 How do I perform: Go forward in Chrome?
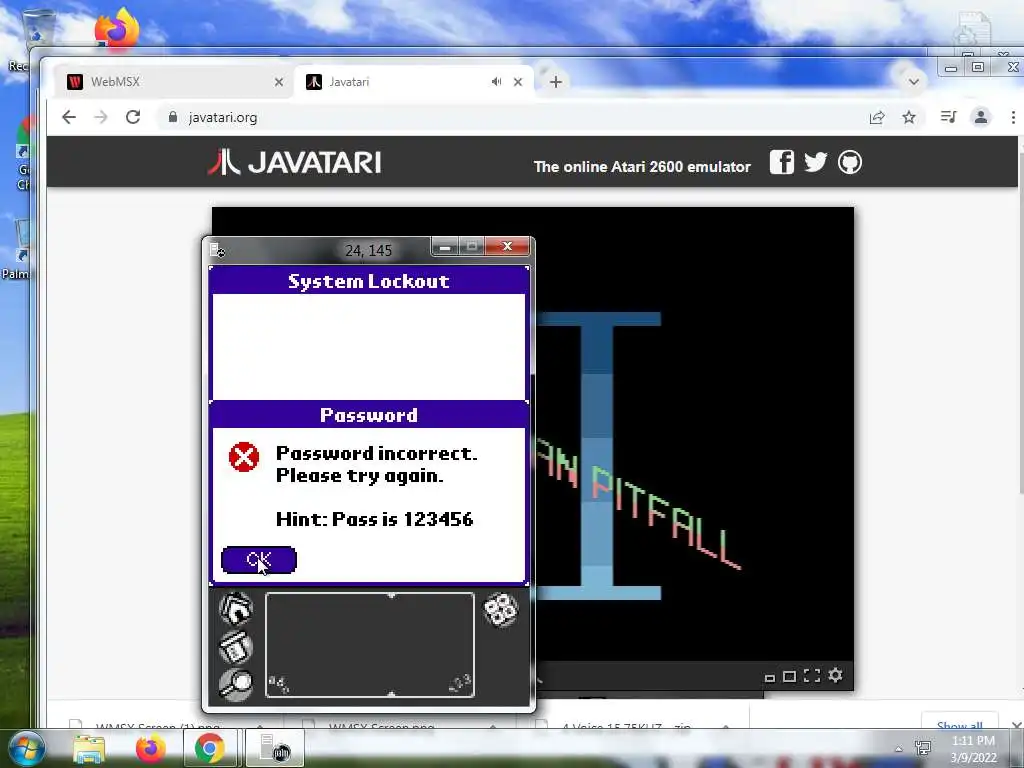point(101,117)
